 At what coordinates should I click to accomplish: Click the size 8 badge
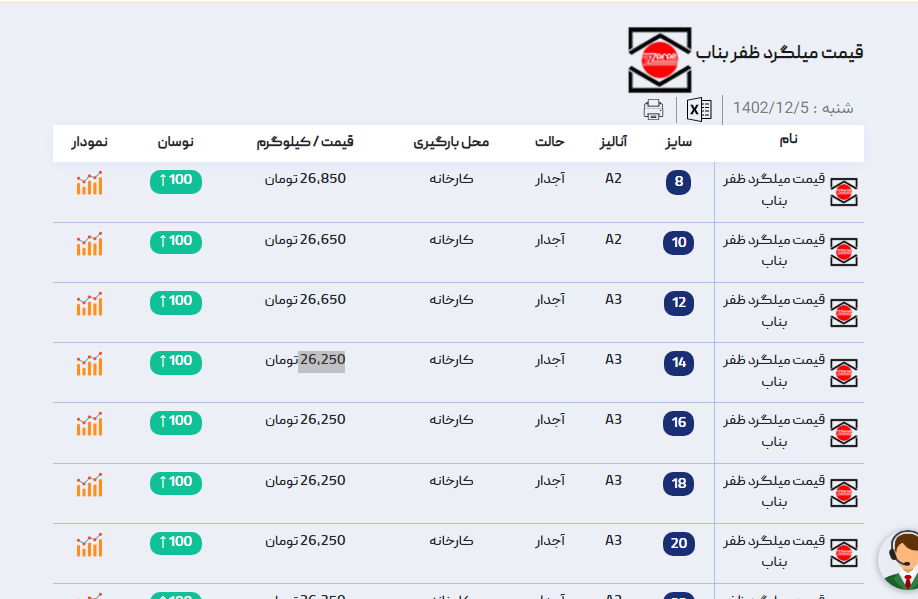(679, 182)
